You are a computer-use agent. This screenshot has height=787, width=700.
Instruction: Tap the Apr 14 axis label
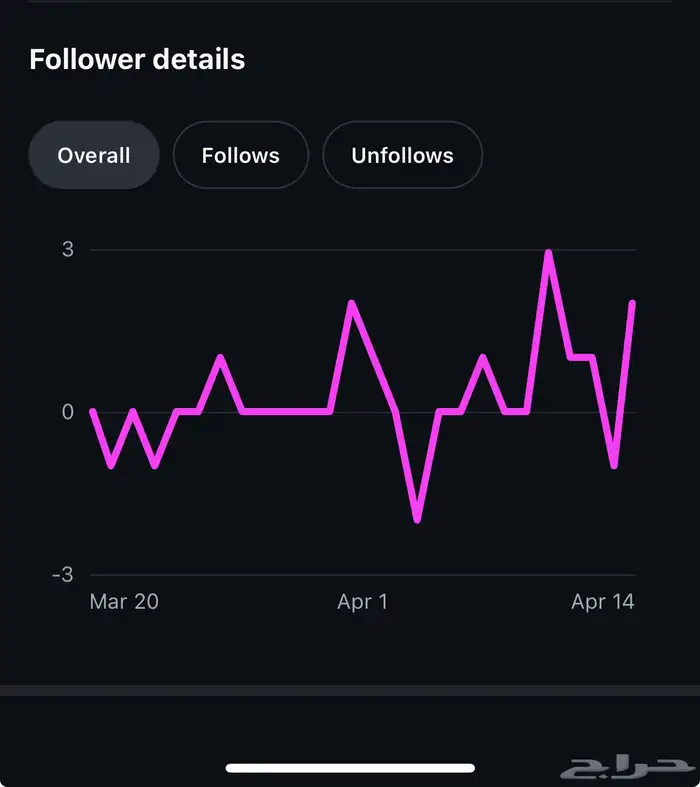click(603, 601)
